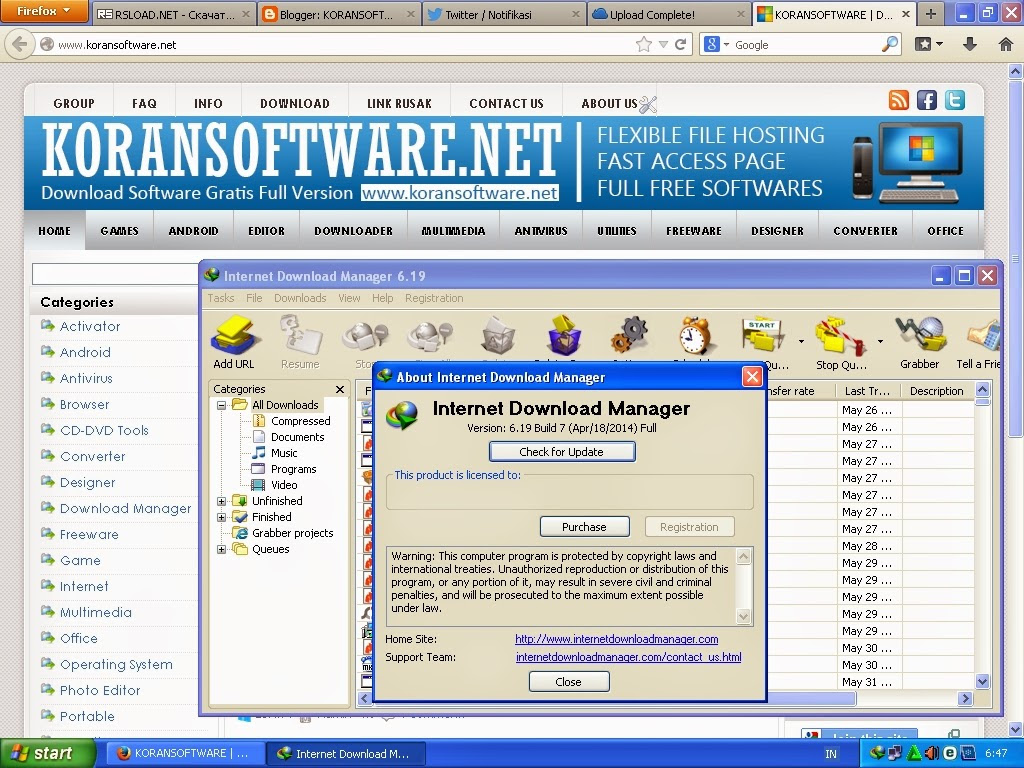Click the Delete Completed toolbar icon in IDM
The width and height of the screenshot is (1024, 768).
pyautogui.click(x=563, y=336)
